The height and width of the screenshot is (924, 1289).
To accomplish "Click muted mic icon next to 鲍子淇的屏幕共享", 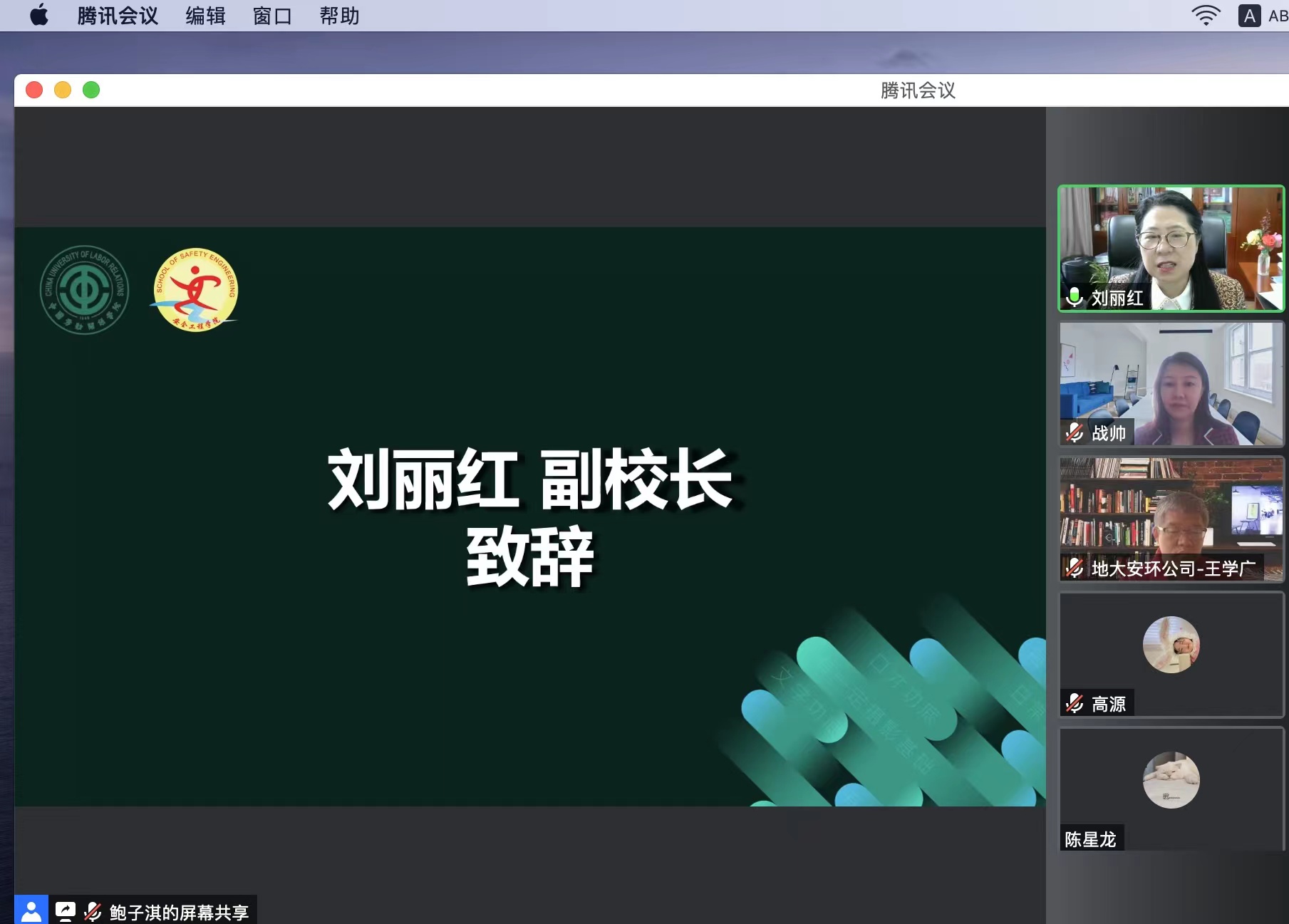I will click(93, 911).
